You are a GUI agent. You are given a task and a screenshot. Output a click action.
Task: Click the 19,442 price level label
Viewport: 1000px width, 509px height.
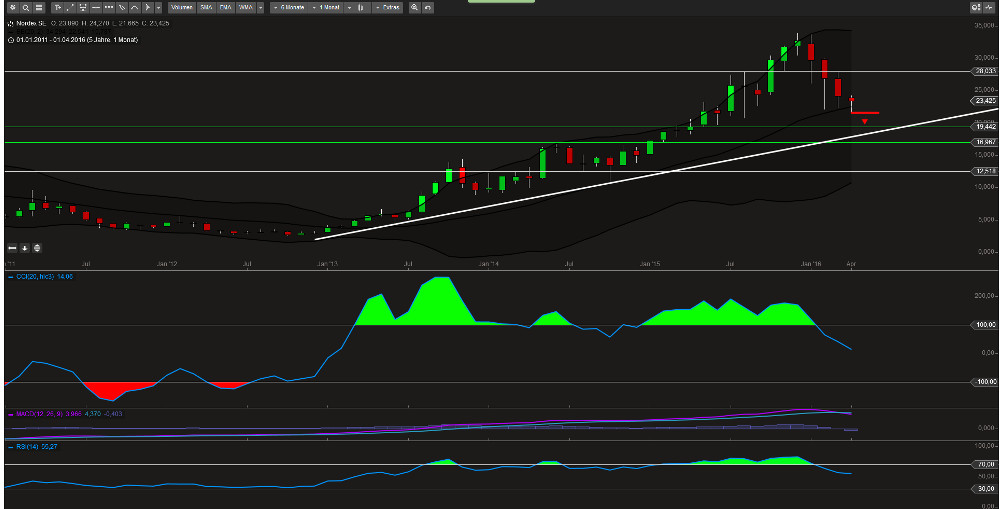tap(984, 127)
